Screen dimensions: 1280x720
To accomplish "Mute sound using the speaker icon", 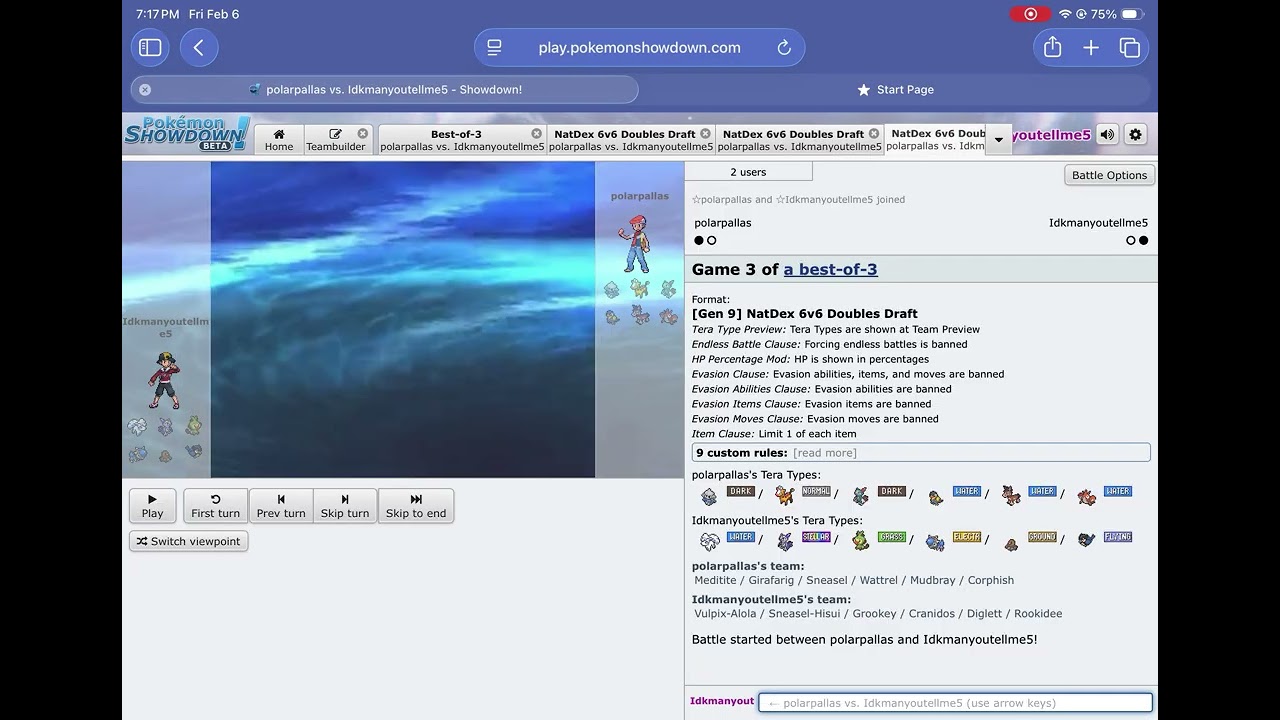I will click(x=1107, y=134).
